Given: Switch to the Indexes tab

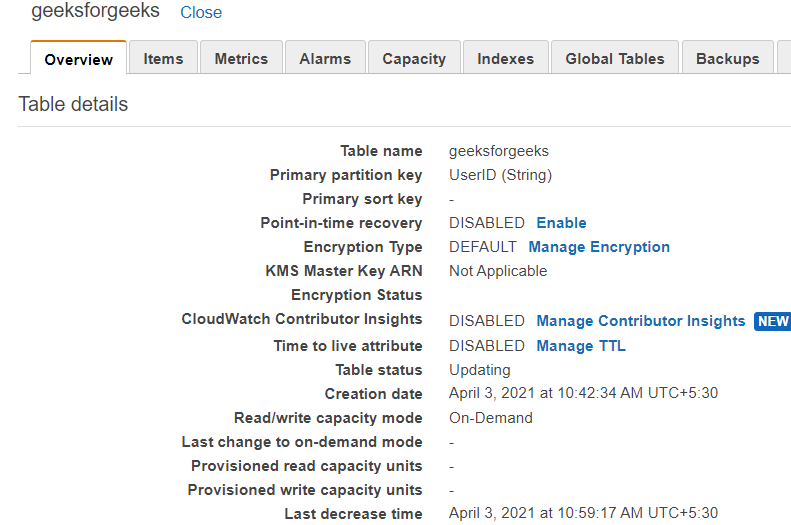Looking at the screenshot, I should (x=505, y=59).
